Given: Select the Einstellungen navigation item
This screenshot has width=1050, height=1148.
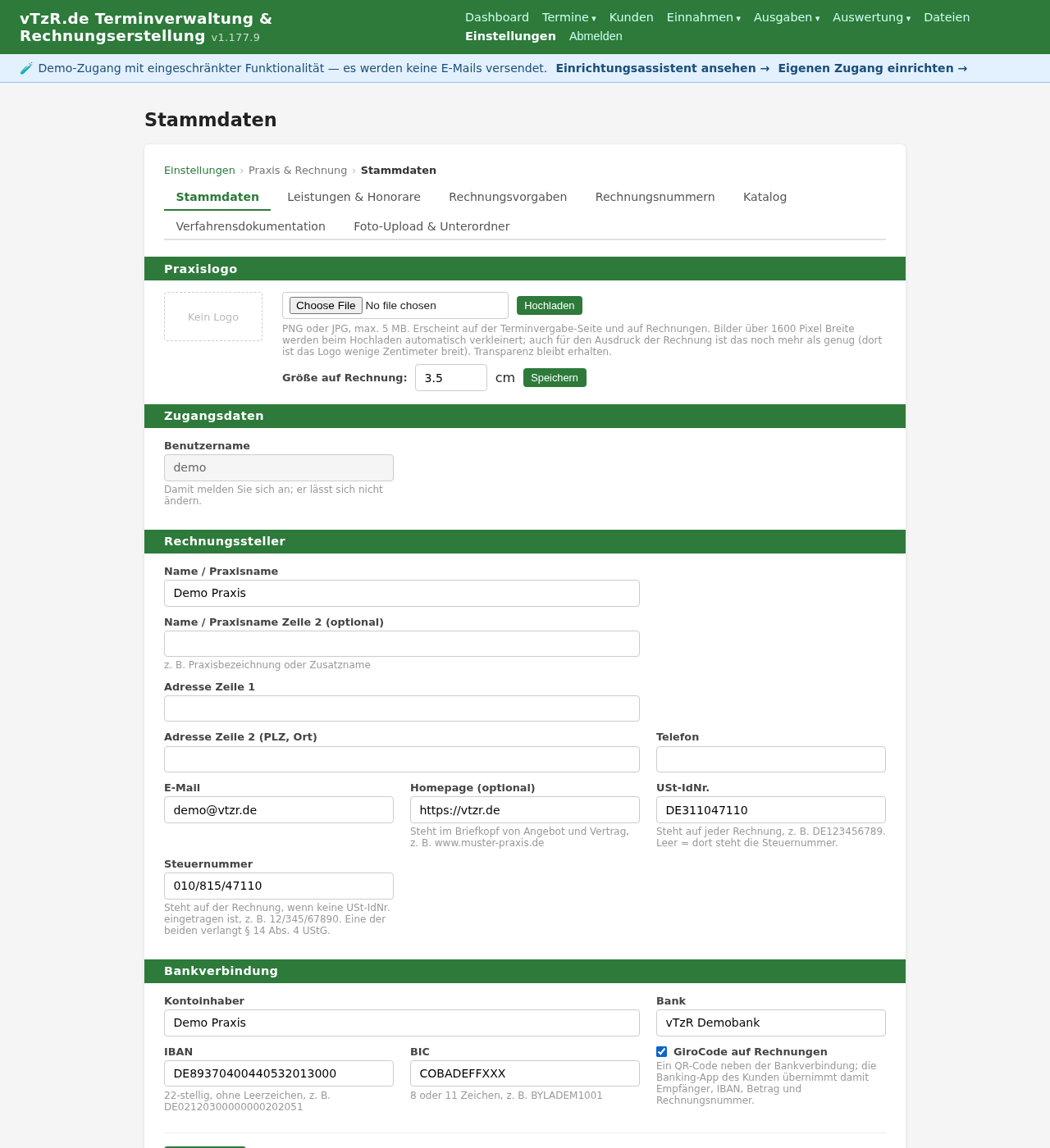Looking at the screenshot, I should click(510, 36).
